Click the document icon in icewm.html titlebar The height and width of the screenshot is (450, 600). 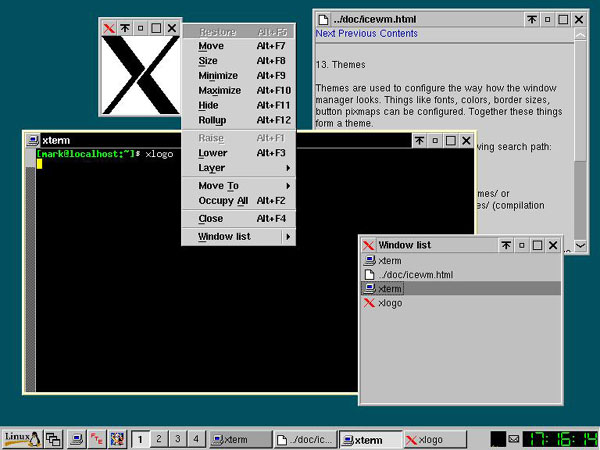click(323, 20)
